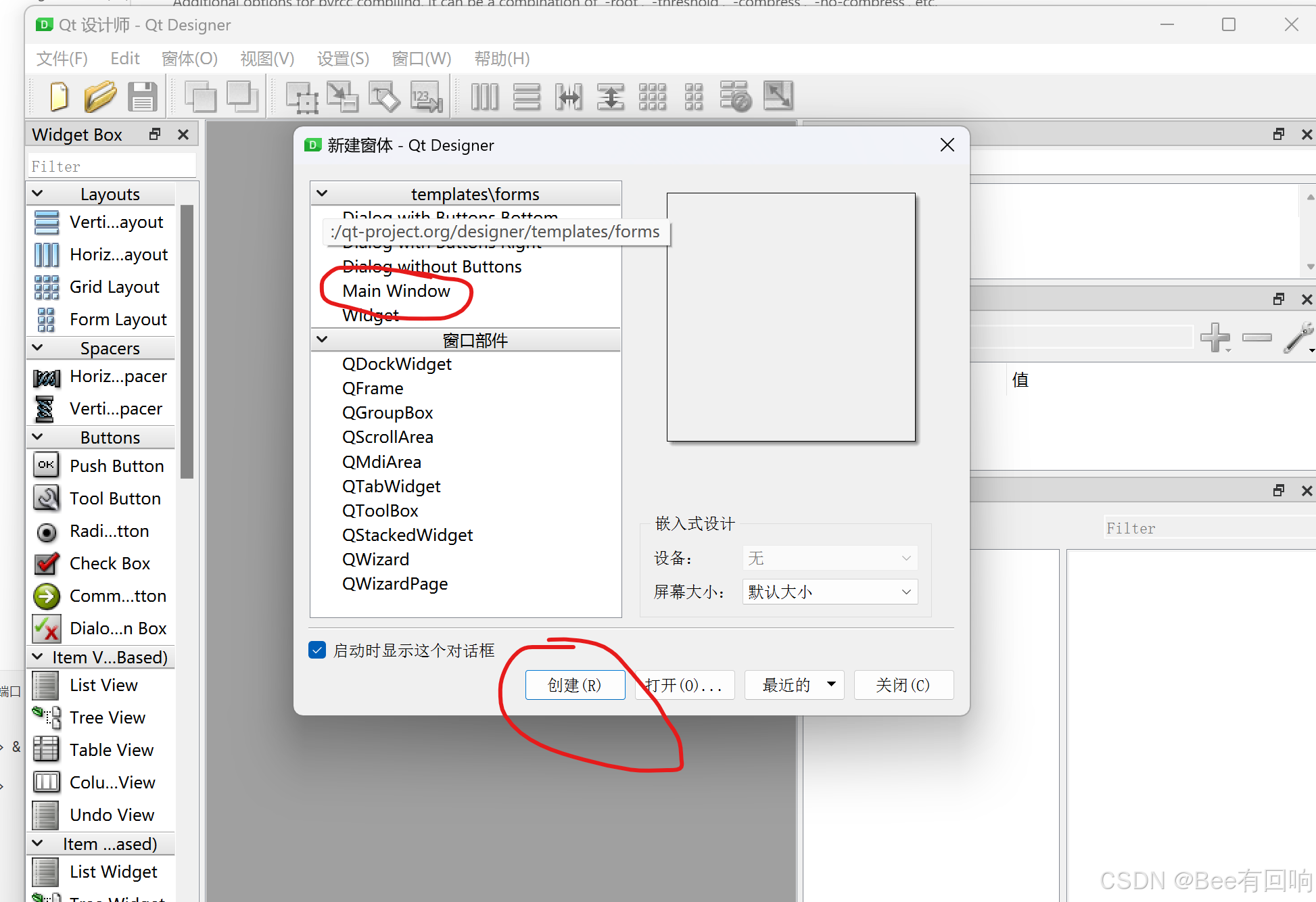Viewport: 1316px width, 902px height.
Task: Click the Adjust Size toolbar icon
Action: click(778, 95)
